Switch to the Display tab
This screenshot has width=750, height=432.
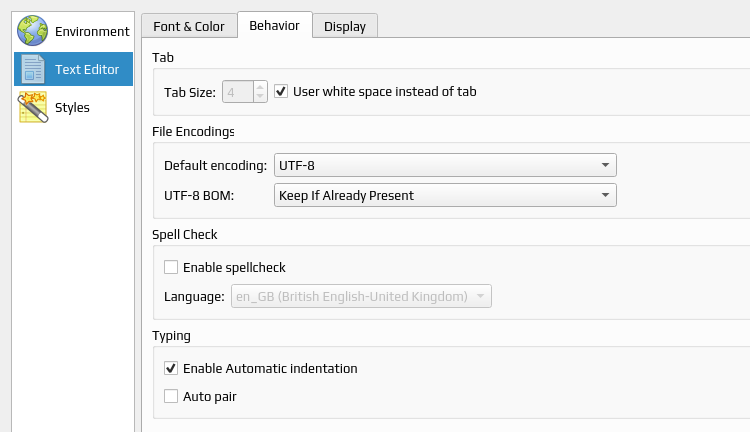click(x=345, y=26)
